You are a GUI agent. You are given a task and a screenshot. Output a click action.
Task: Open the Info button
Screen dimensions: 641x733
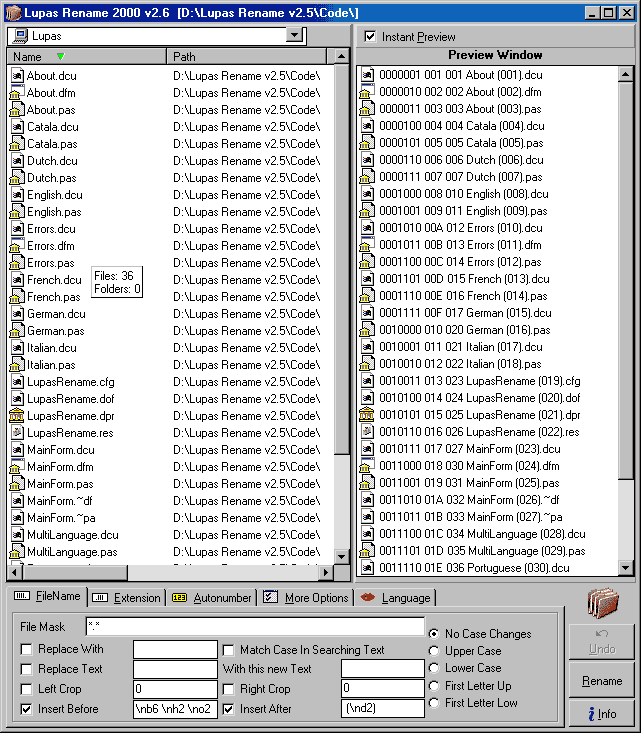click(601, 714)
